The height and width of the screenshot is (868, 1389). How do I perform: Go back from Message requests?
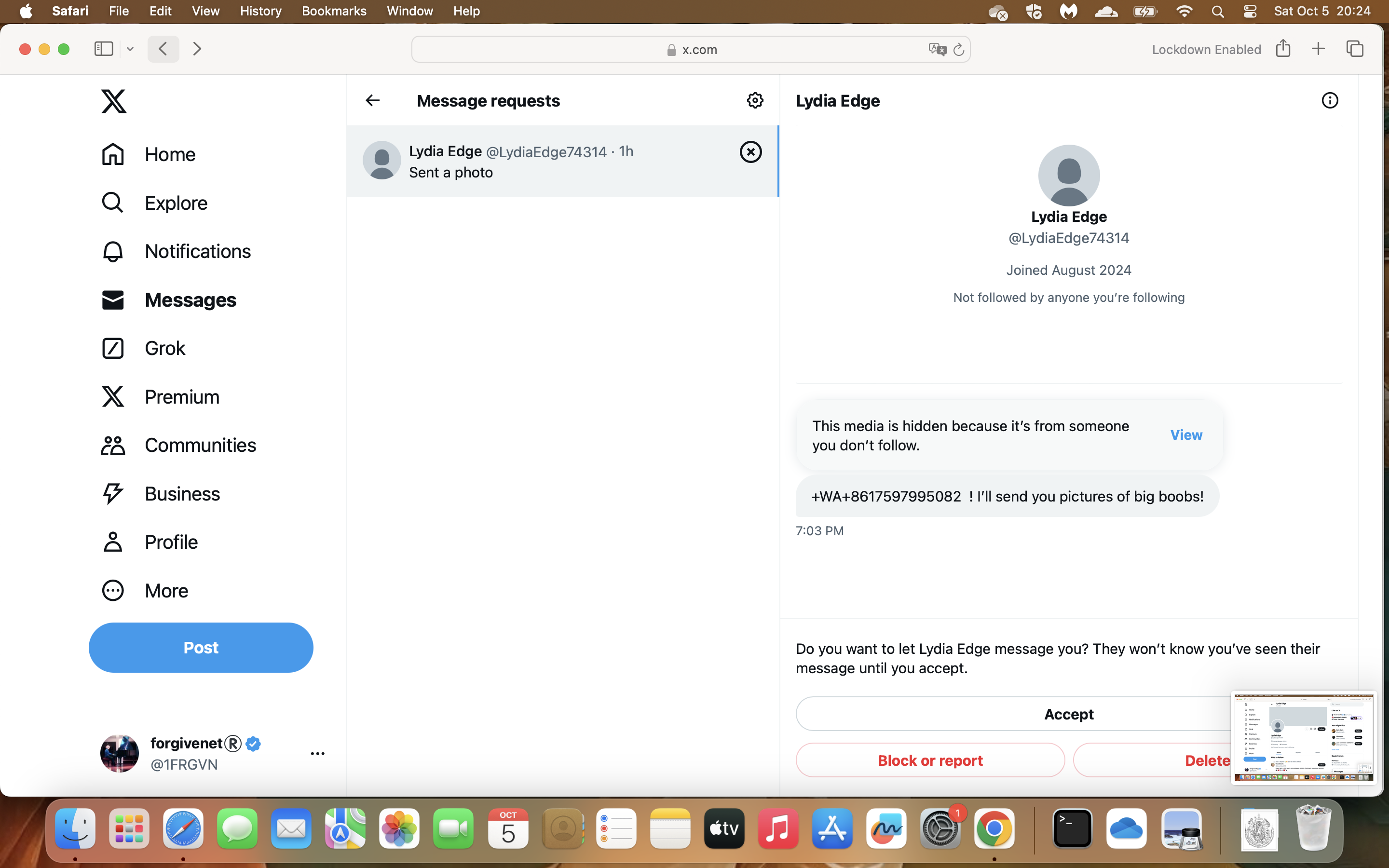click(x=372, y=100)
